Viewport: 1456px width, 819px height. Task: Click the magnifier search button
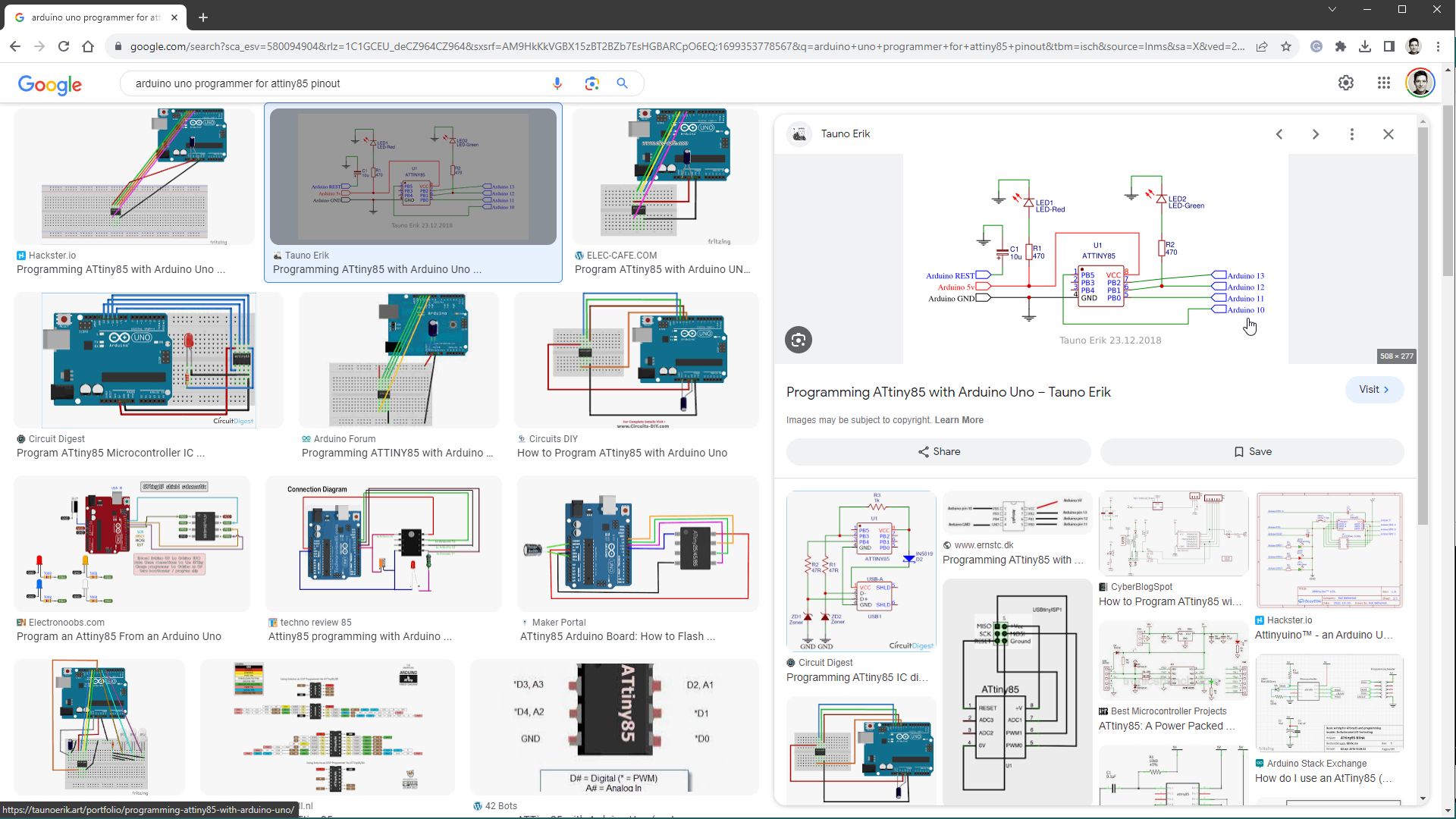pyautogui.click(x=623, y=83)
